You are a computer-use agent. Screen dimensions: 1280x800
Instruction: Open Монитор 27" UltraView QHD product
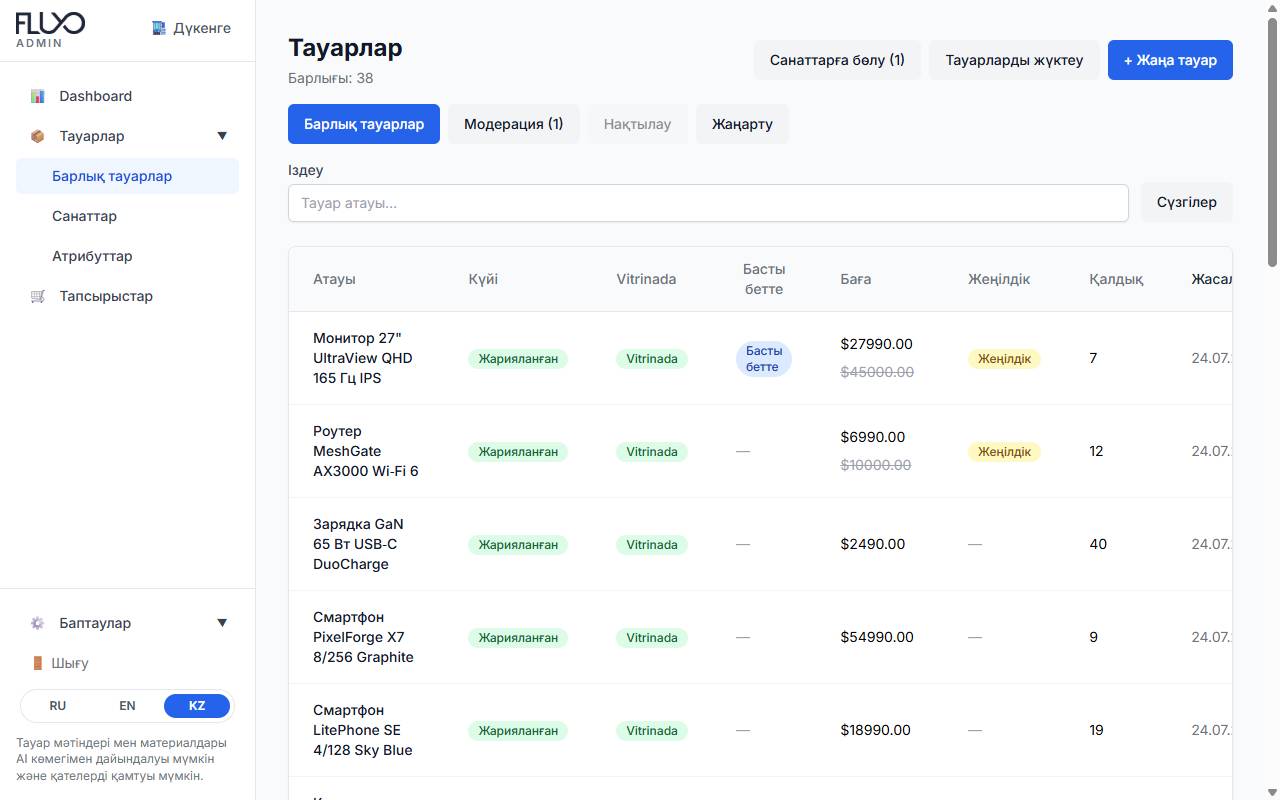coord(363,358)
